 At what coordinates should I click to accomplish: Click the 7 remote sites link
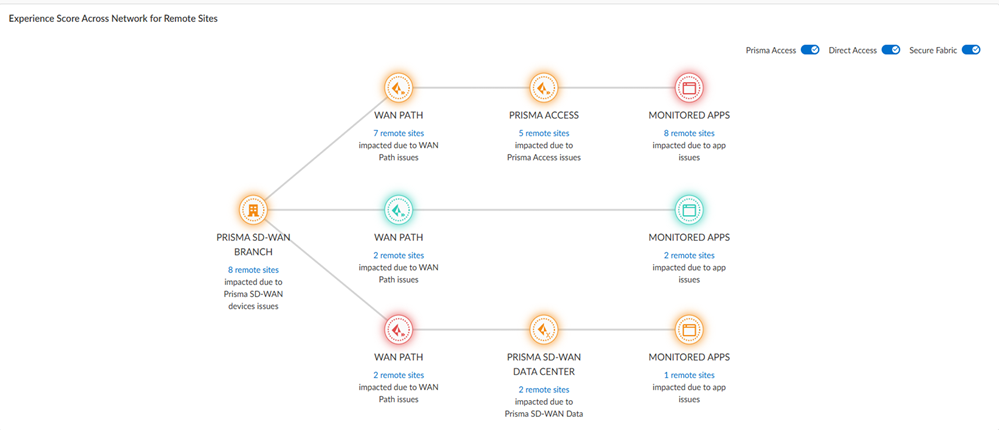click(x=399, y=133)
